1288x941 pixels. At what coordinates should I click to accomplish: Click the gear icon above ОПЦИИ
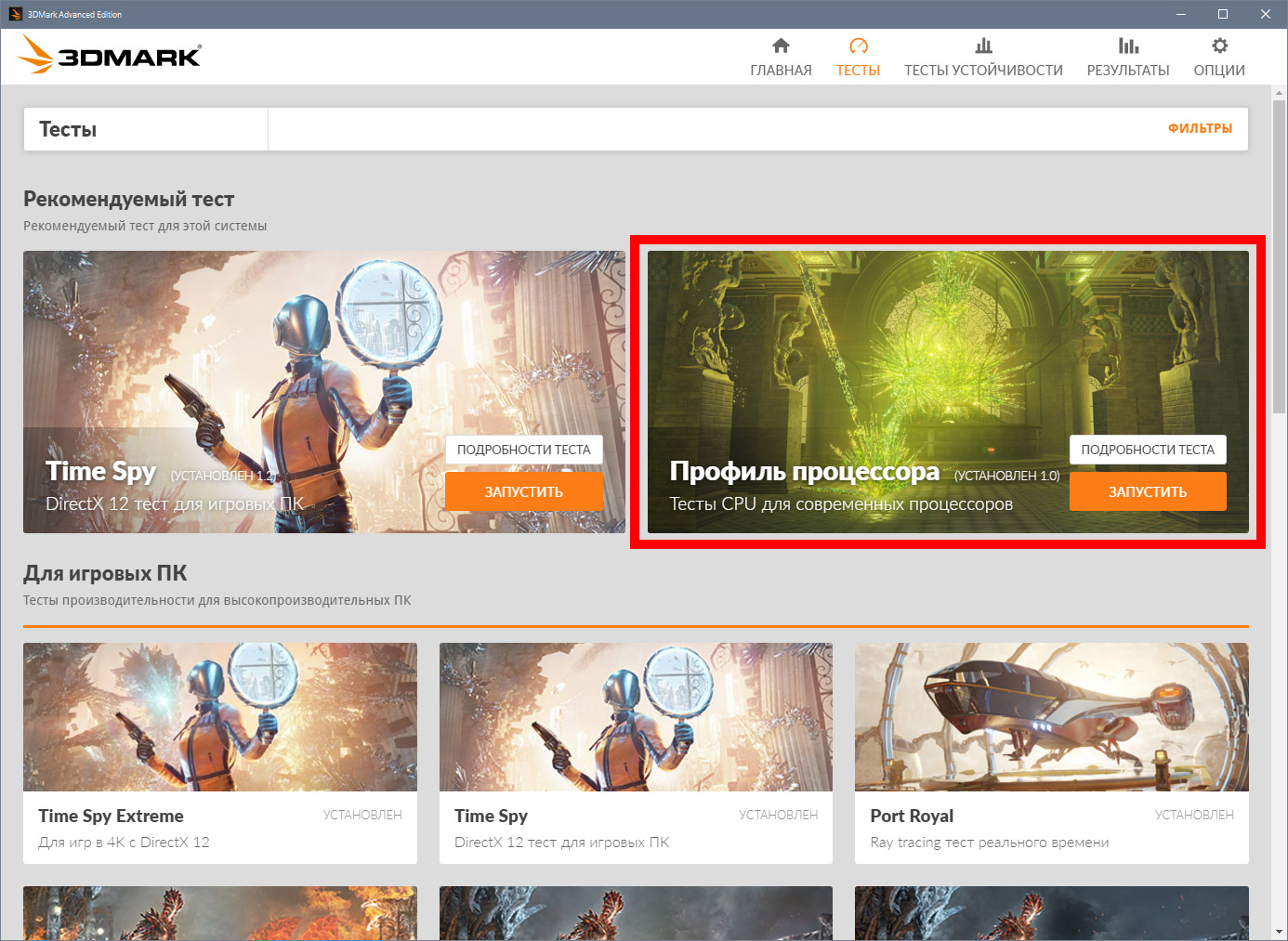click(x=1219, y=46)
